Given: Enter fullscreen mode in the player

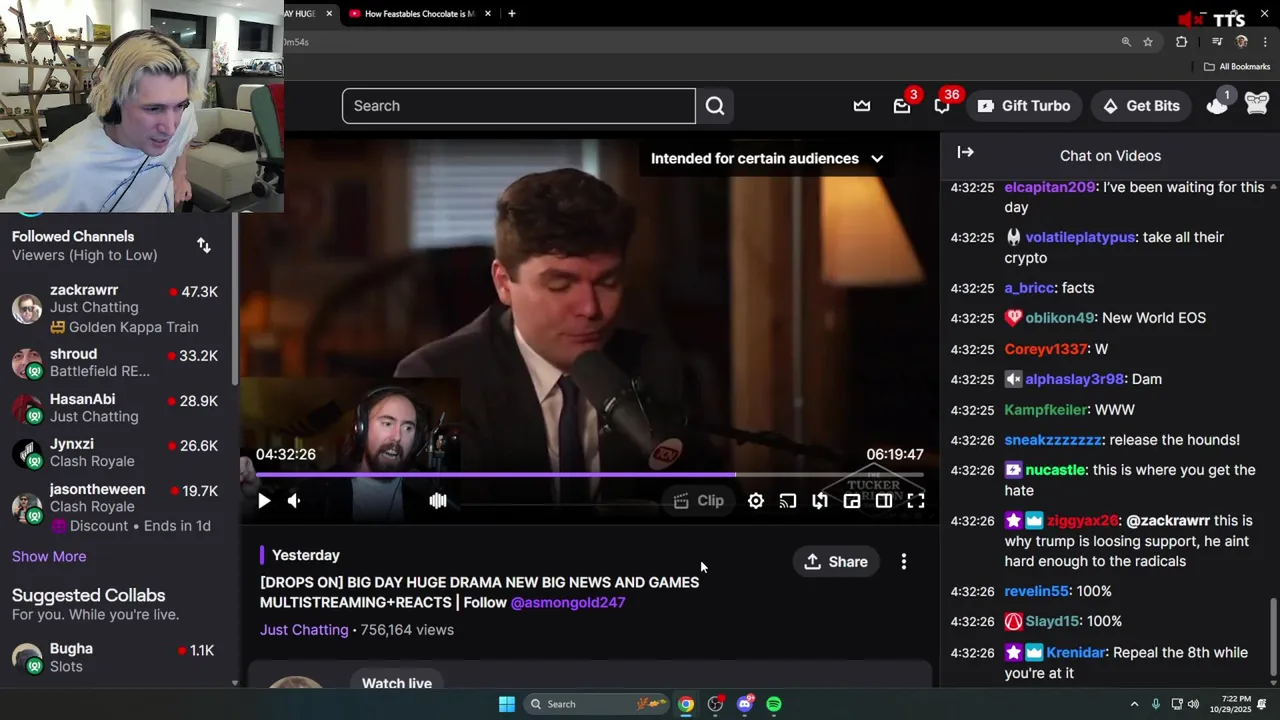Looking at the screenshot, I should (x=916, y=501).
